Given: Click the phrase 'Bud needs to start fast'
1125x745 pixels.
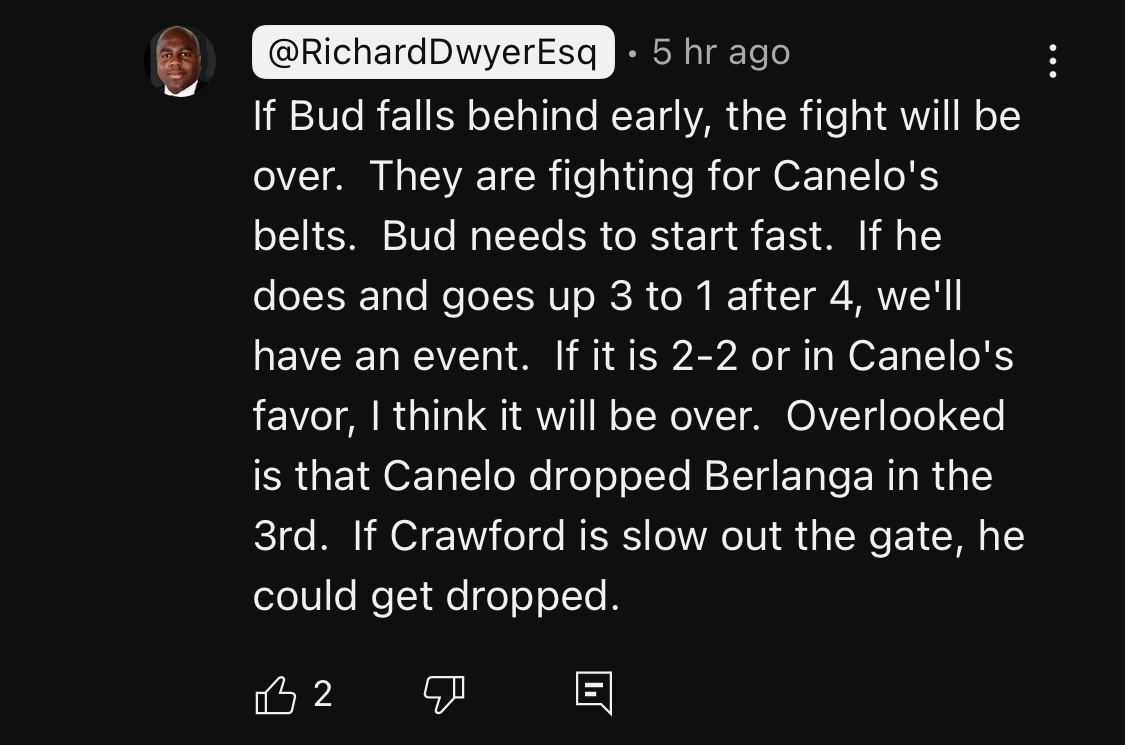Looking at the screenshot, I should (606, 237).
